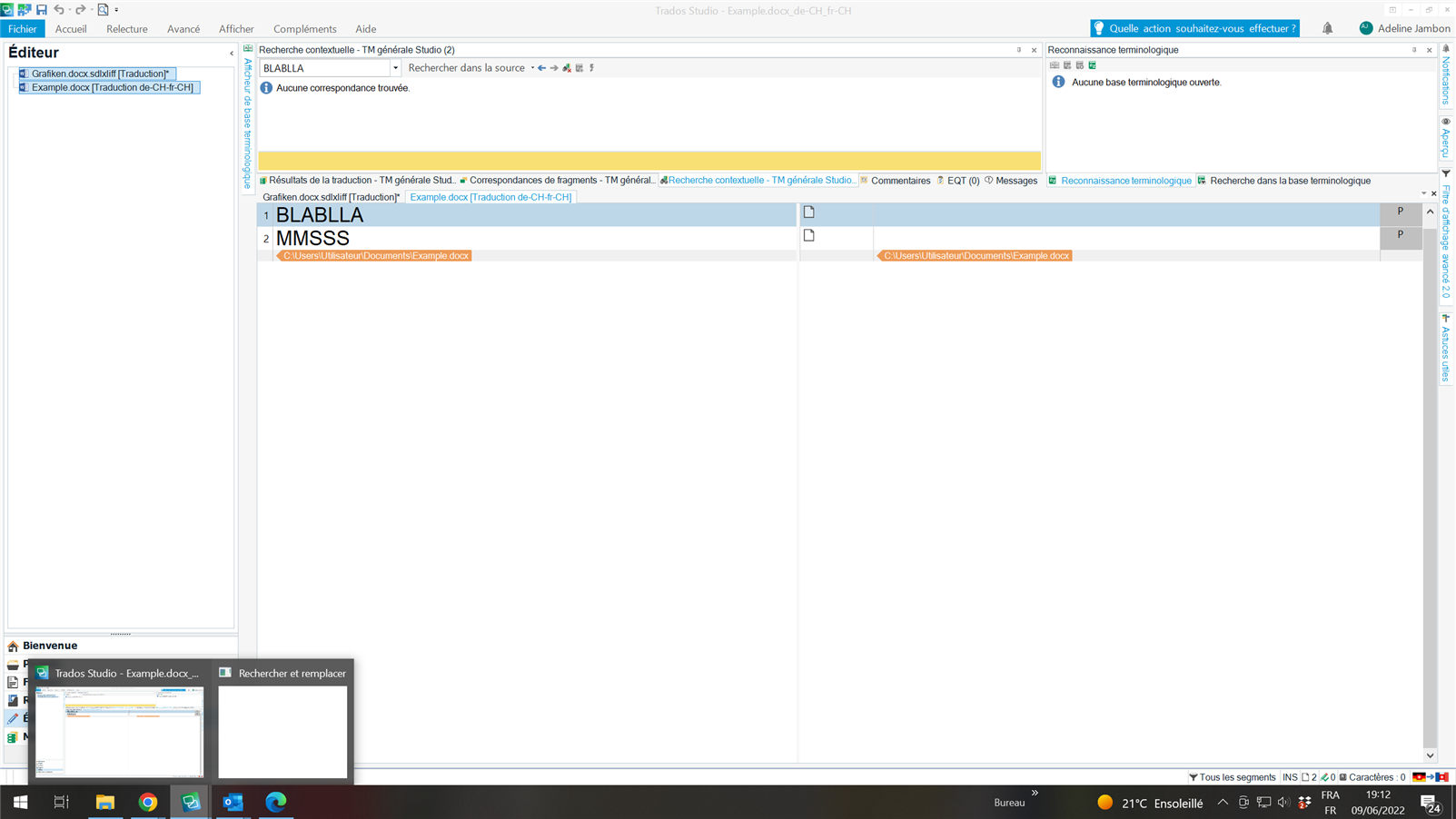The width and height of the screenshot is (1456, 819).
Task: Click target cell of segment 2
Action: click(x=1126, y=238)
